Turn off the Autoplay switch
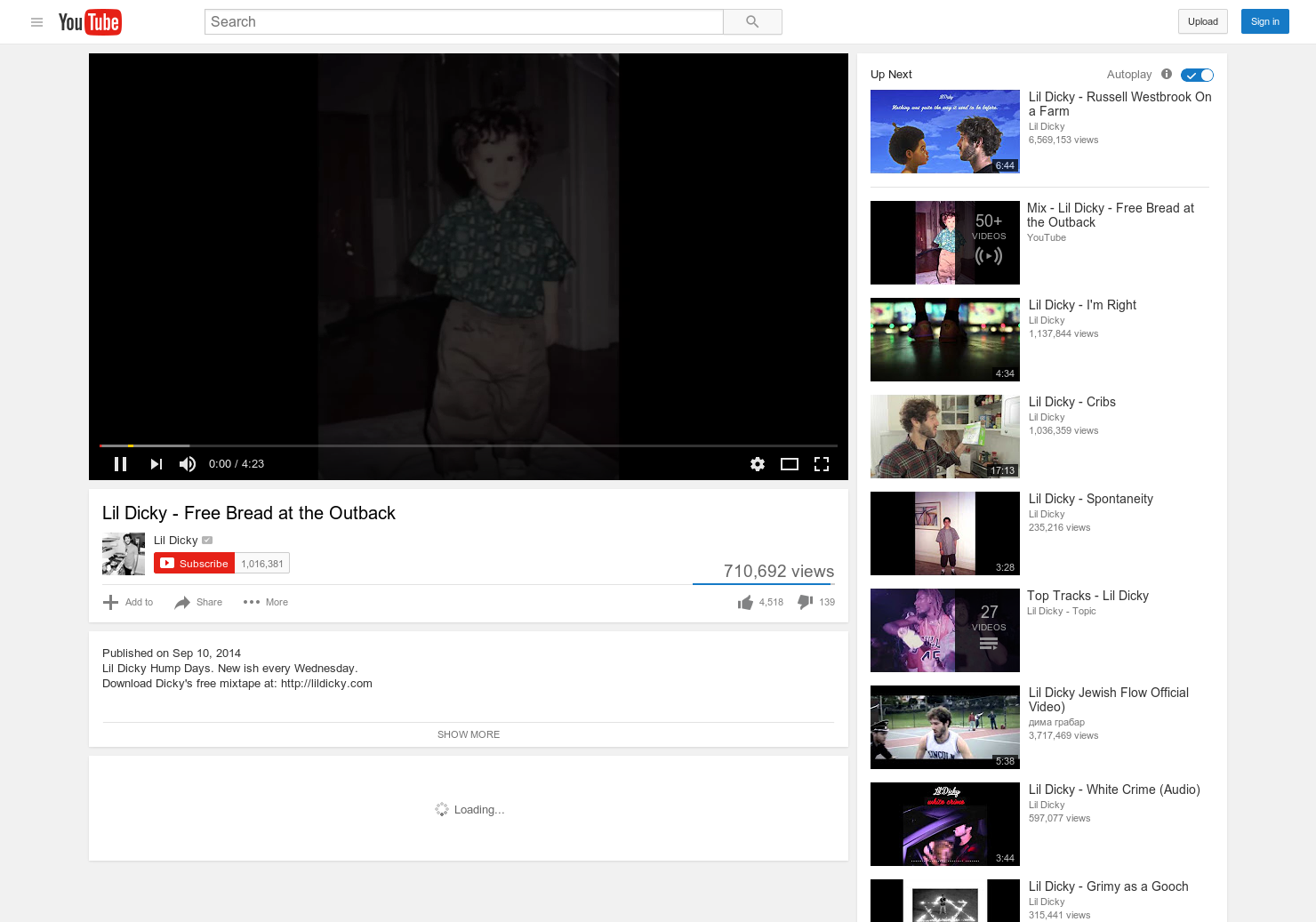Viewport: 1316px width, 922px height. (x=1197, y=75)
